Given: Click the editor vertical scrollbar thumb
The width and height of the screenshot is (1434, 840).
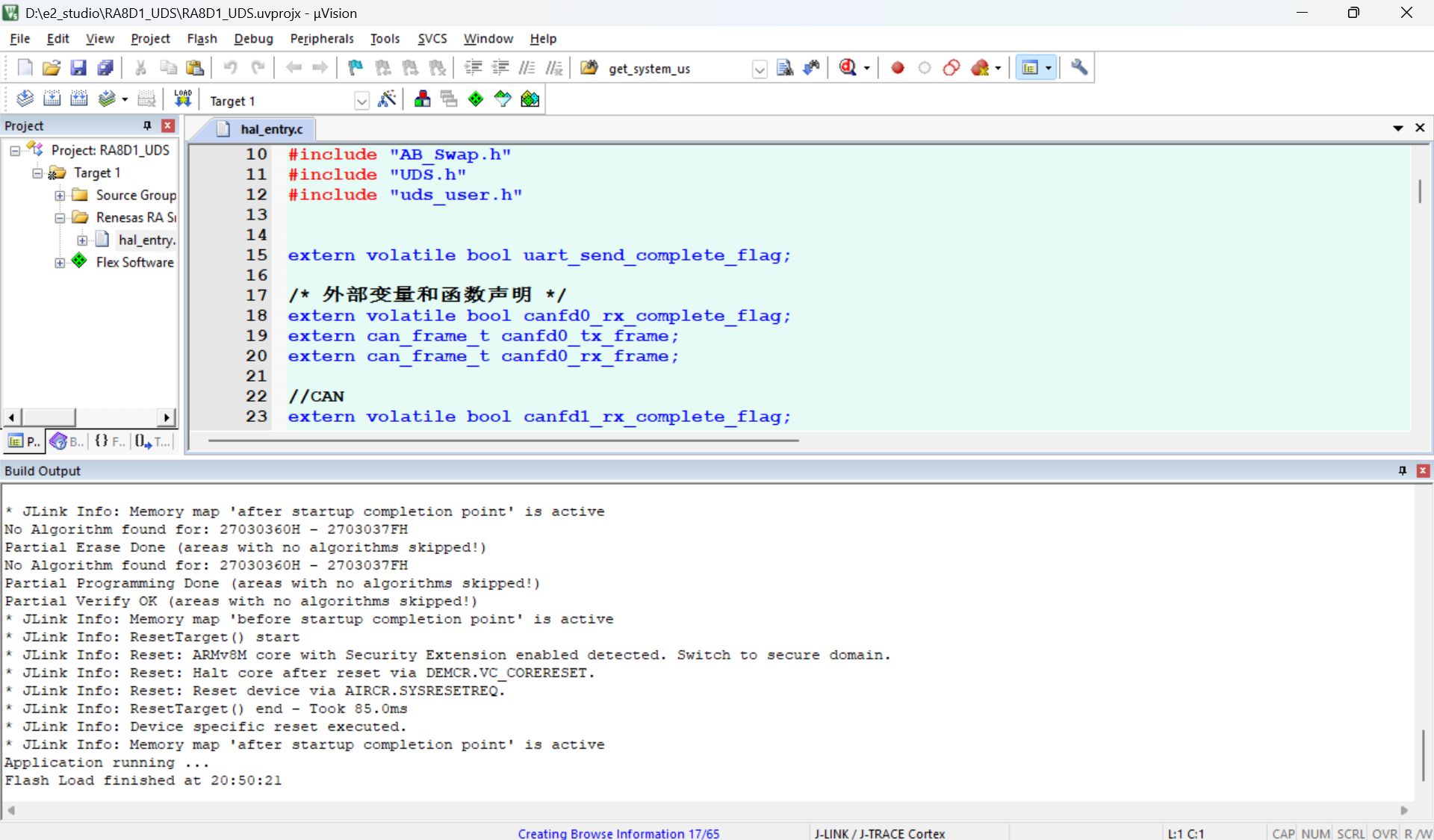Looking at the screenshot, I should point(1420,191).
